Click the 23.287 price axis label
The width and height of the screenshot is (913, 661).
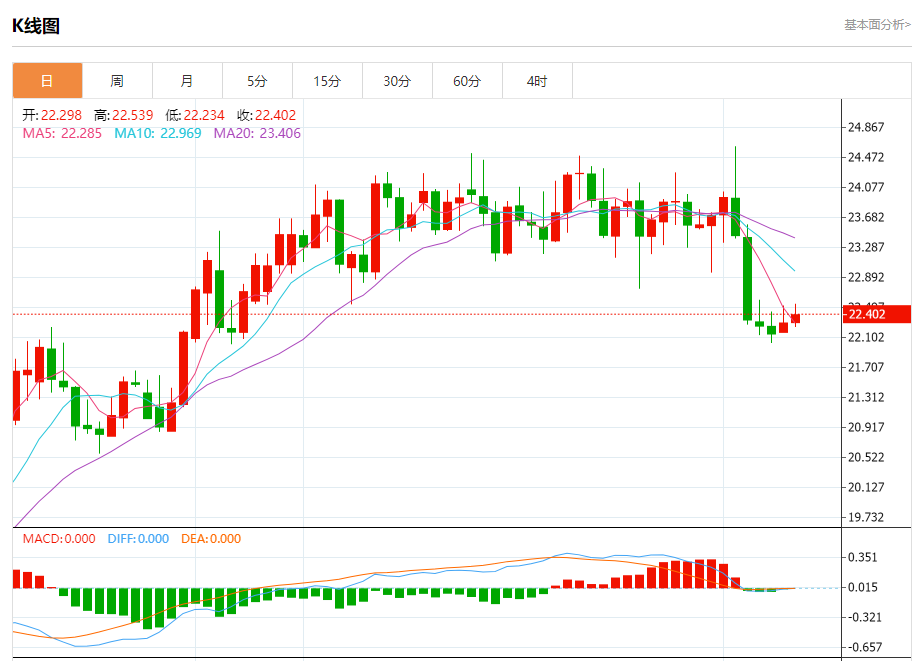coord(866,247)
